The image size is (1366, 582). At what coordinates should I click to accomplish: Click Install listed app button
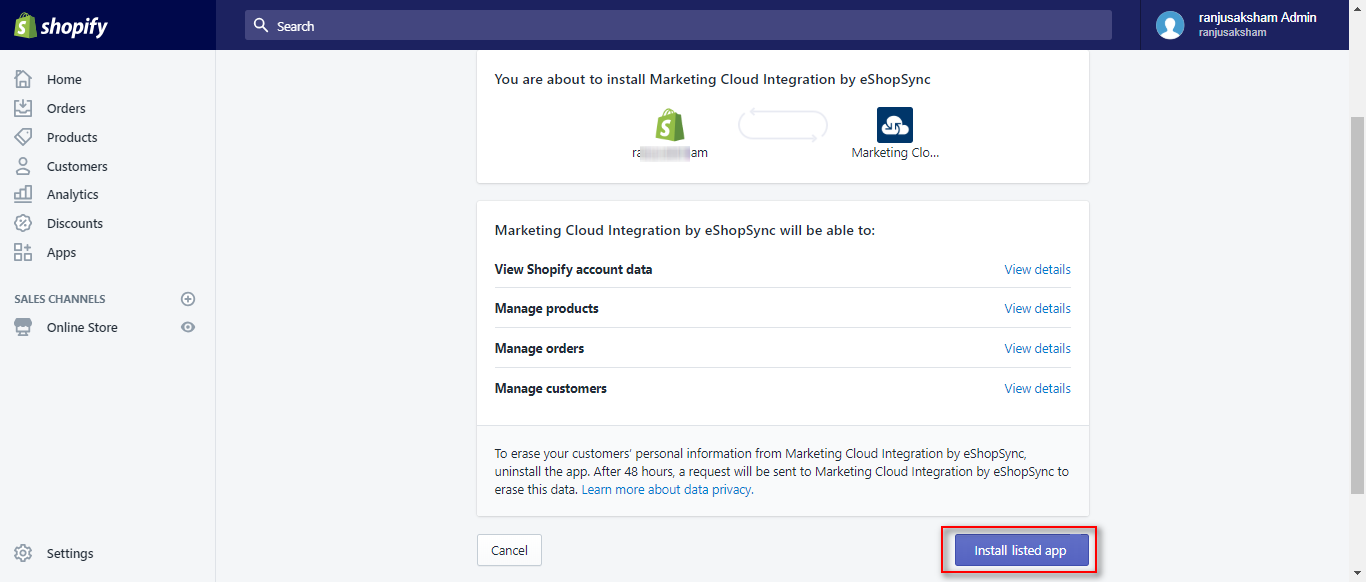[x=1021, y=550]
